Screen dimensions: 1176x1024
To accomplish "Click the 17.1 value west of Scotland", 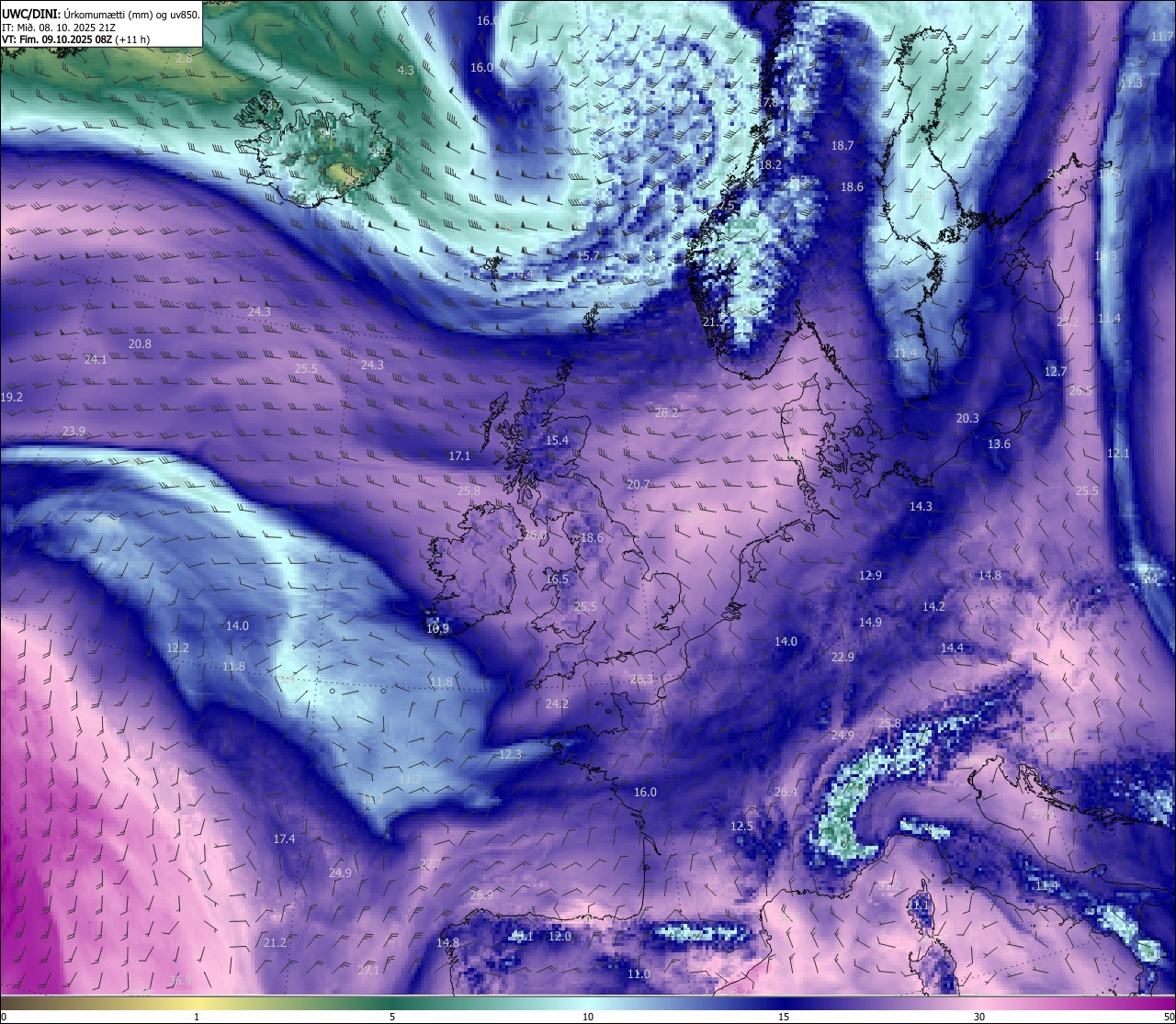I will [x=459, y=456].
